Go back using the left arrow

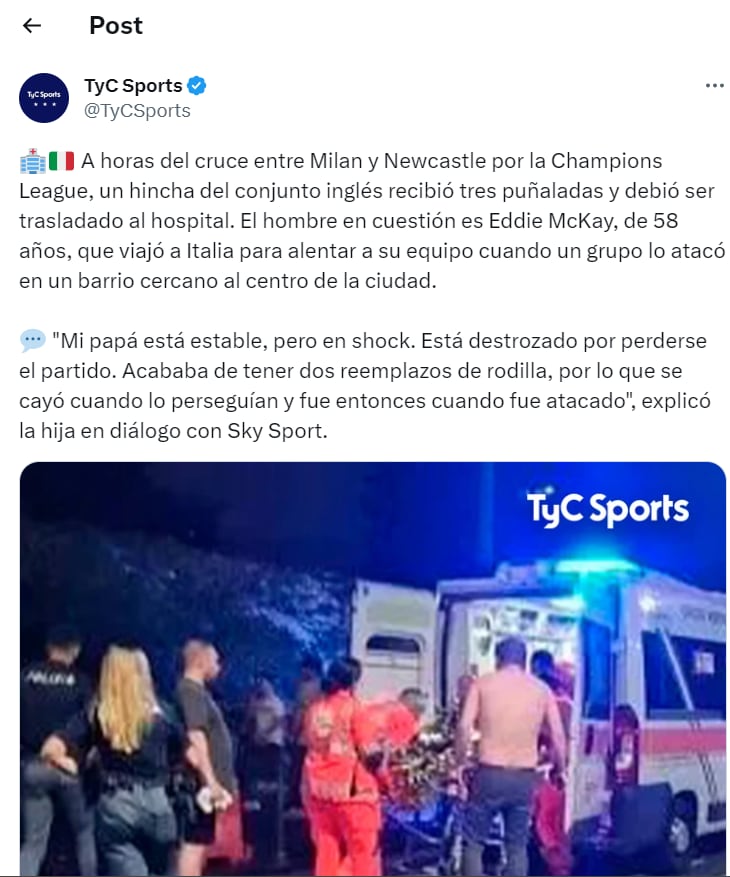coord(32,25)
